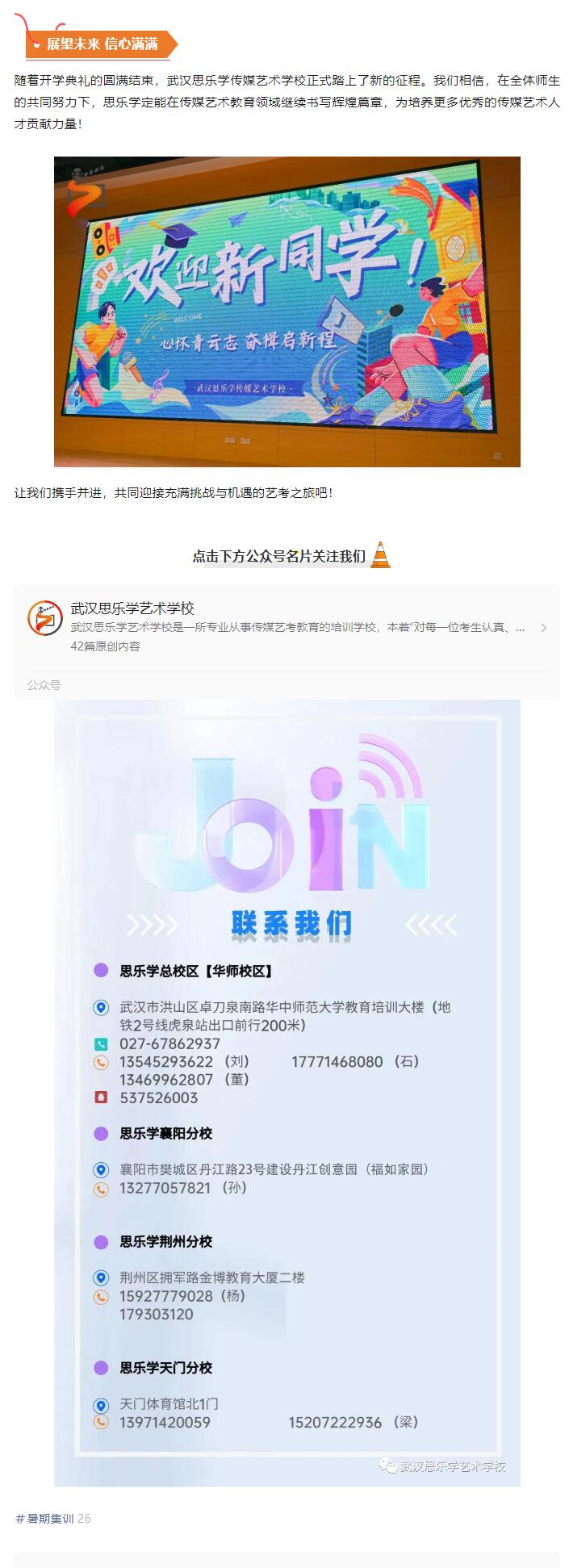This screenshot has width=569, height=1568.
Task: View the 欢迎新同学 welcome screen photo
Action: [x=287, y=312]
